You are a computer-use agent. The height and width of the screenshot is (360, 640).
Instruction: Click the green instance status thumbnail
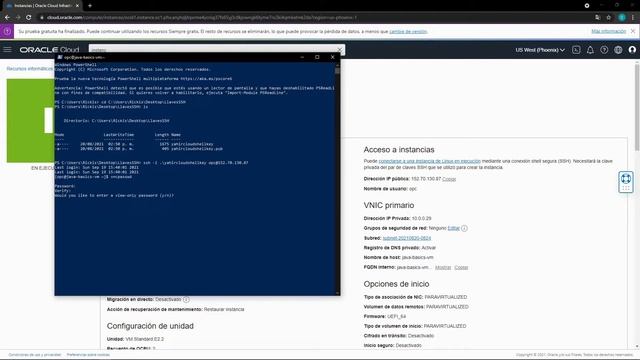point(31,120)
